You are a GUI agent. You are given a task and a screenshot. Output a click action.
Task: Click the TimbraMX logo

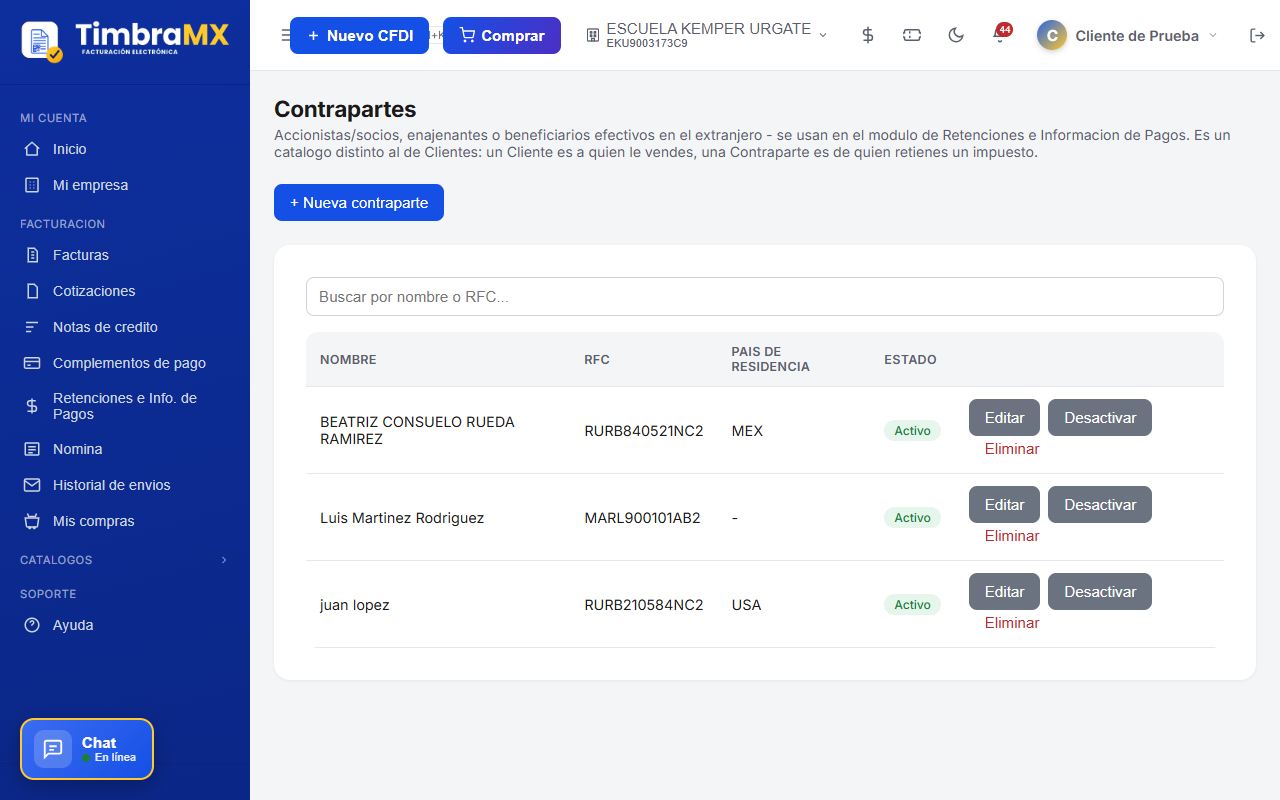point(125,40)
